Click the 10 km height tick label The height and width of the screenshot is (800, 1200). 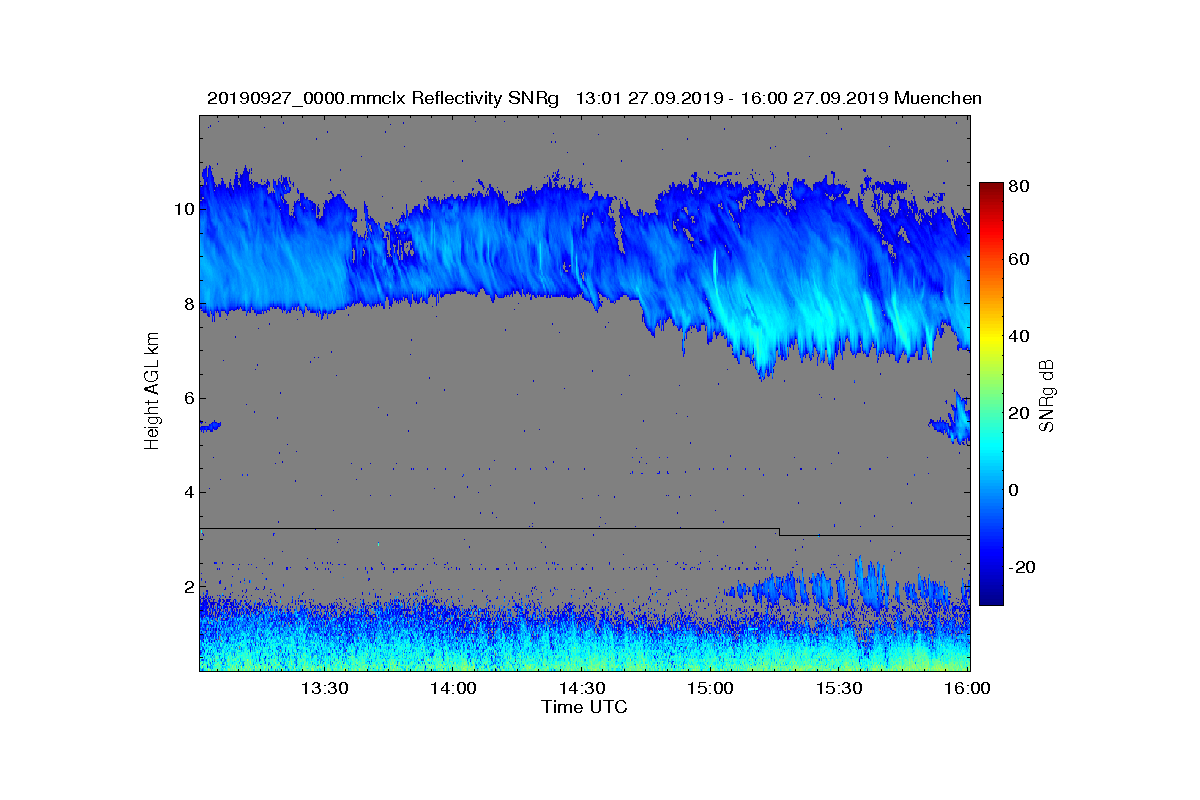pyautogui.click(x=184, y=210)
